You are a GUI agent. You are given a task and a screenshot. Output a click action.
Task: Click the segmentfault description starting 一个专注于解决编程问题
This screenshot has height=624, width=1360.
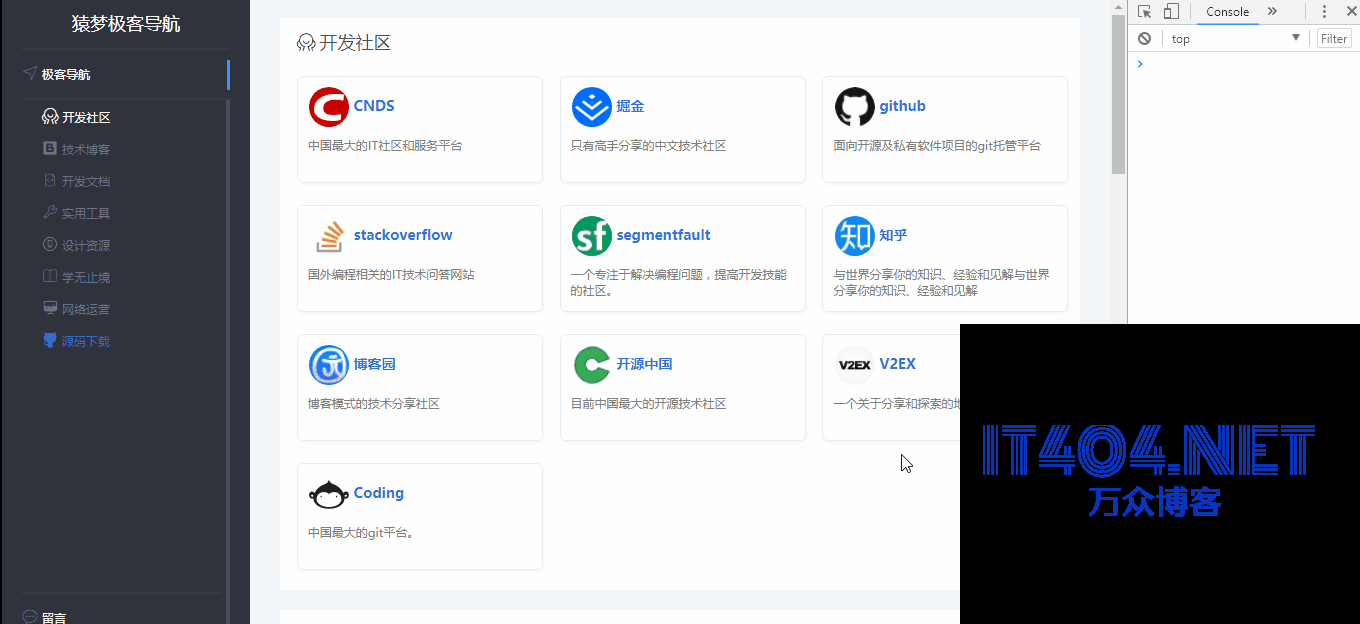click(x=679, y=283)
